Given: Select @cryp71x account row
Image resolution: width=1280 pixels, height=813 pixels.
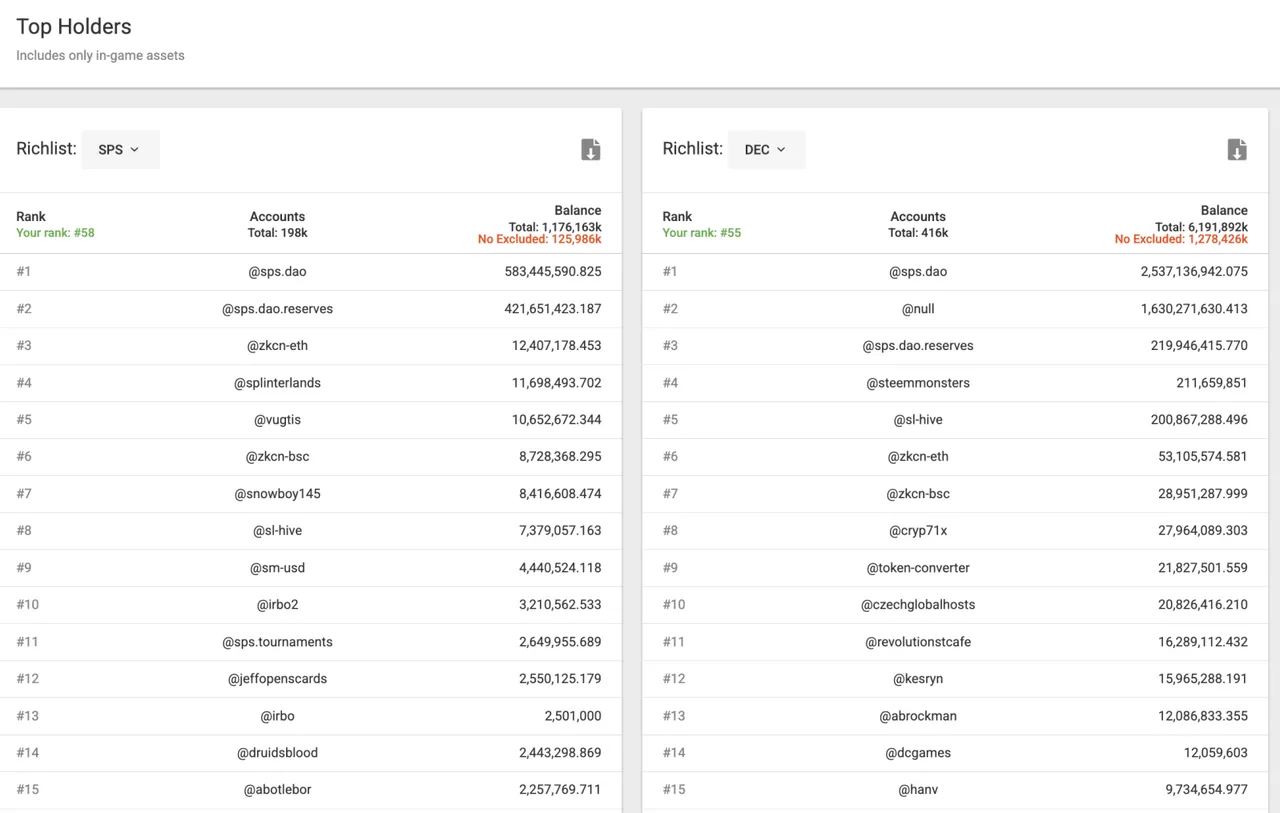Looking at the screenshot, I should coord(955,531).
